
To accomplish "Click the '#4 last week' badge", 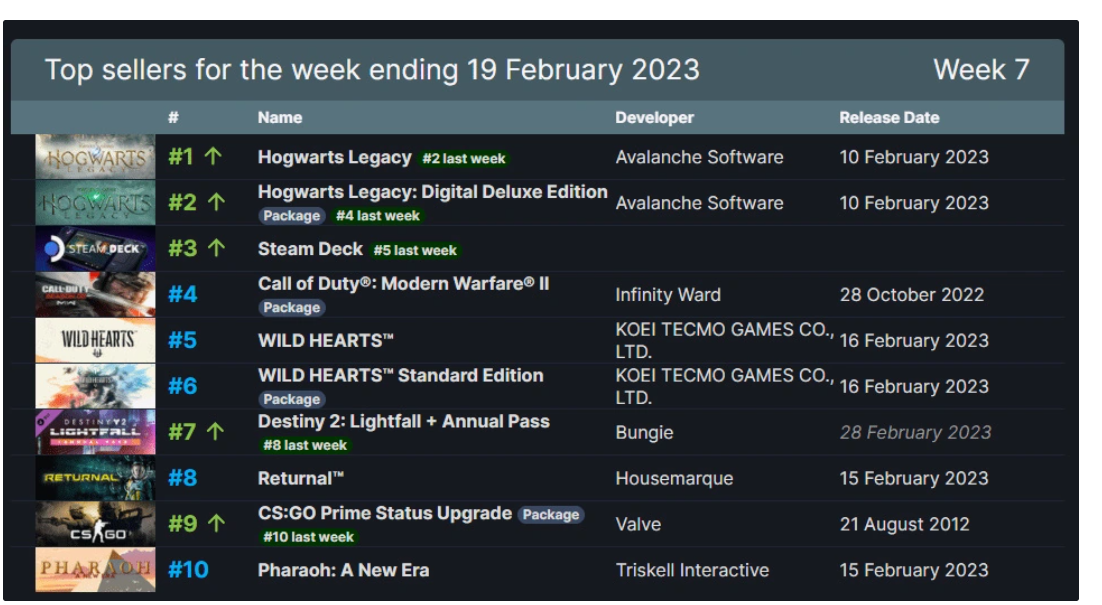I will click(x=377, y=216).
